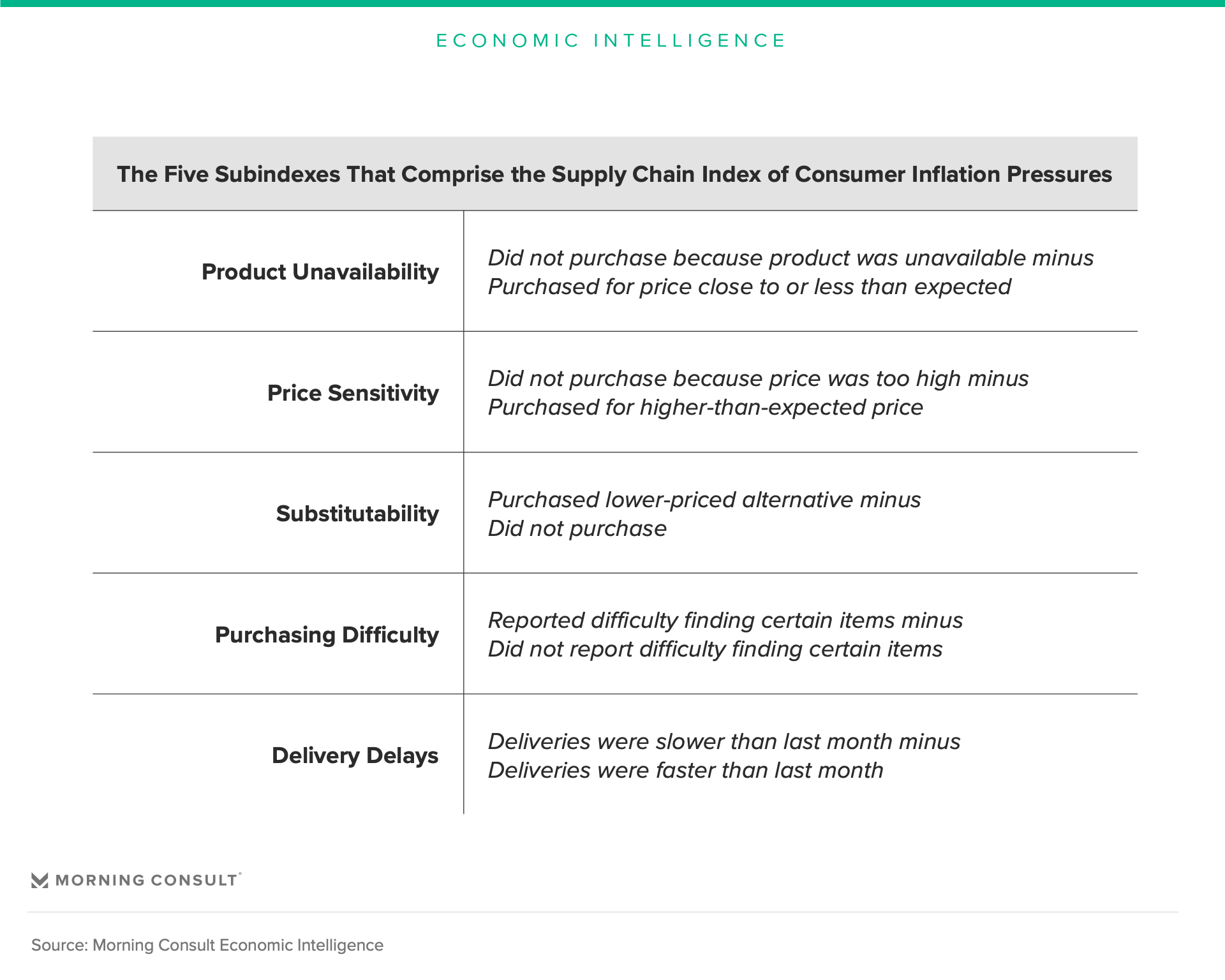Screen dimensions: 1225x980
Task: Click 'Purchased for price close to or less' line
Action: pyautogui.click(x=749, y=286)
